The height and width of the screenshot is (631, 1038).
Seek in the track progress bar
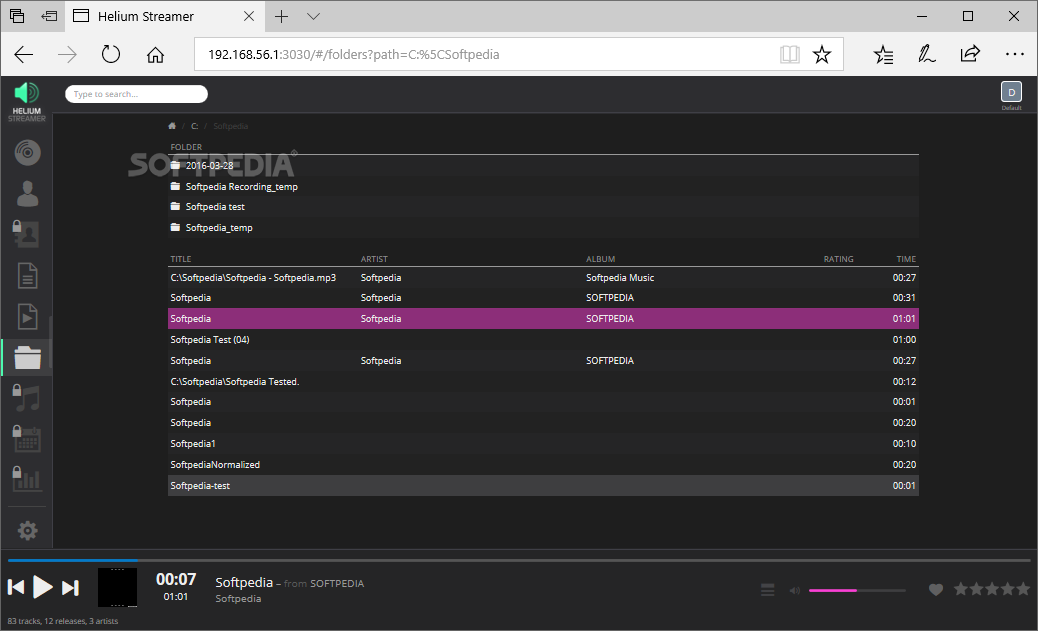click(x=519, y=560)
